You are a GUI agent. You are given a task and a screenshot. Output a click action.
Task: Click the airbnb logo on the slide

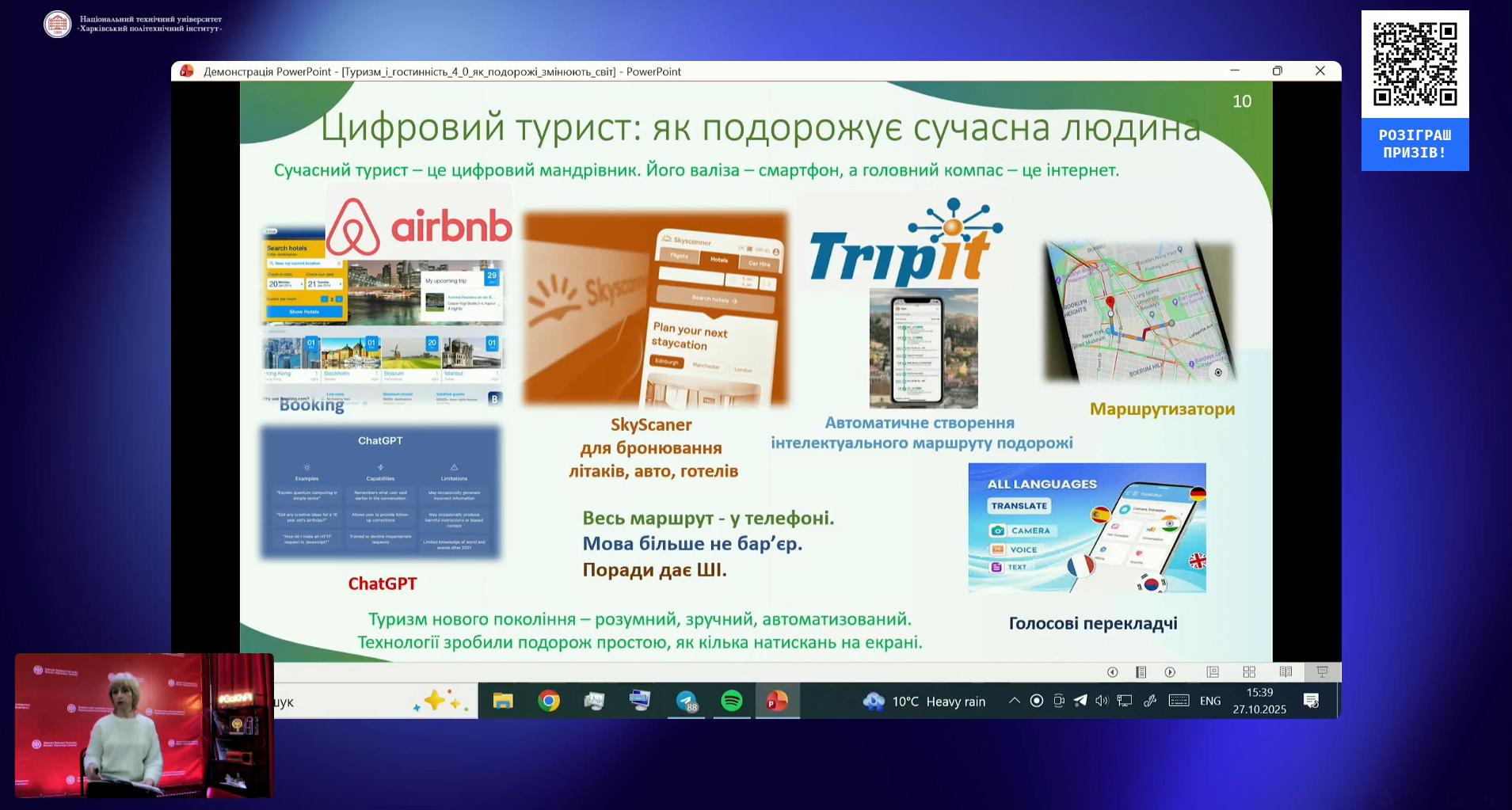click(x=419, y=225)
